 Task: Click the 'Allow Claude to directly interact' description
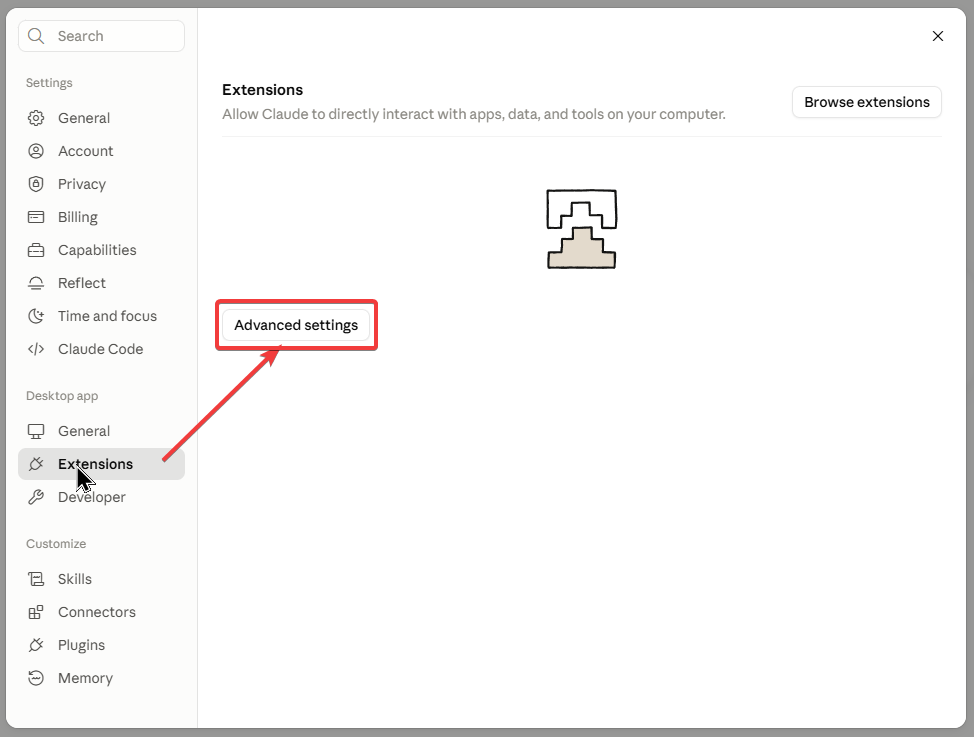click(474, 114)
